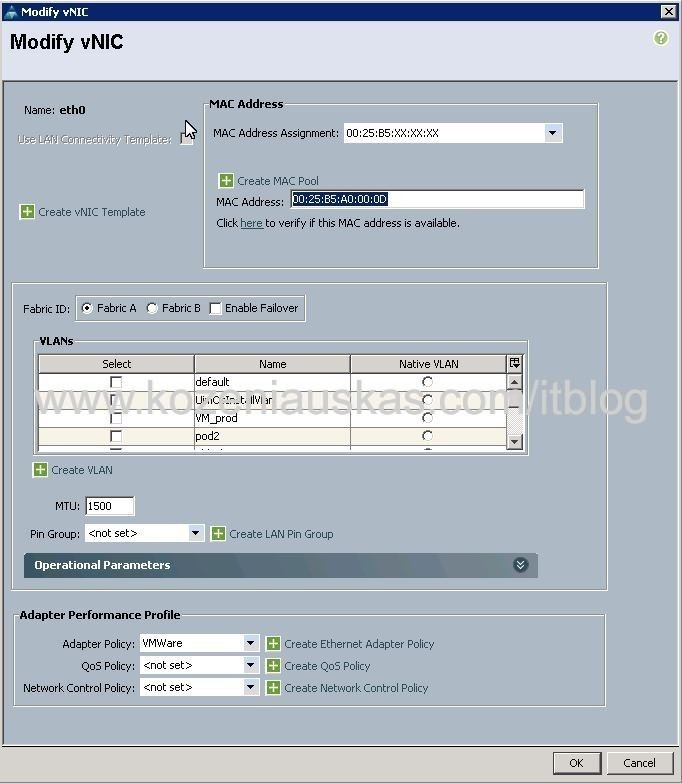
Task: Click the Create VLAN plus icon
Action: pyautogui.click(x=40, y=470)
